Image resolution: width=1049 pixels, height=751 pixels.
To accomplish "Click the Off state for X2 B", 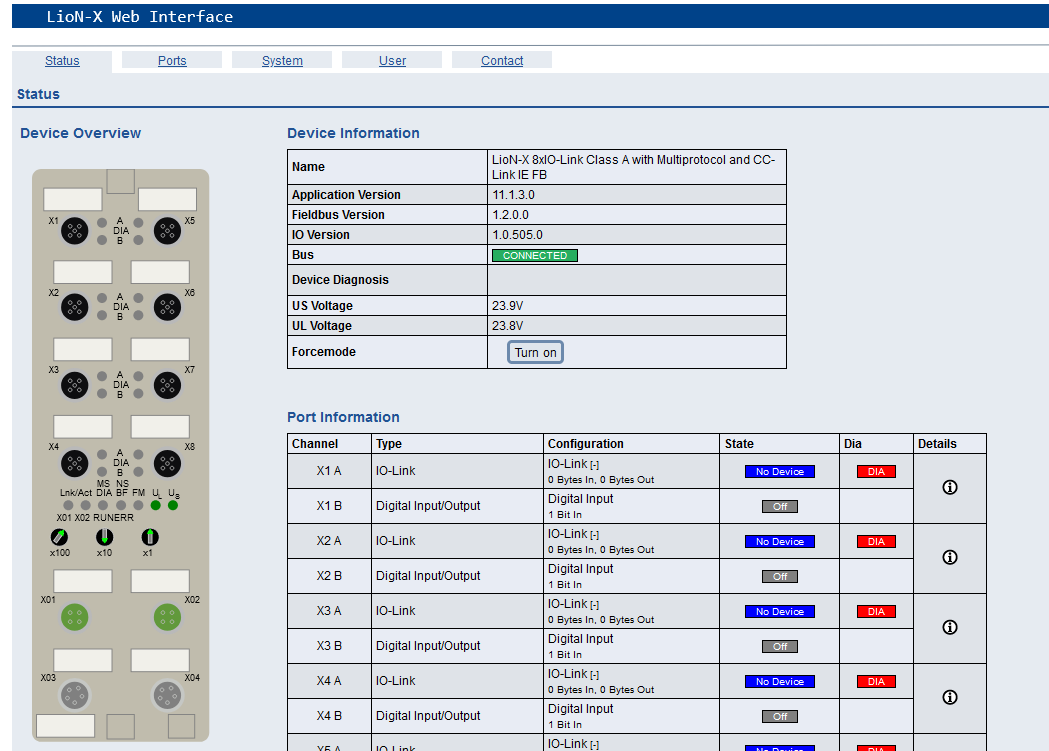I will pos(780,576).
